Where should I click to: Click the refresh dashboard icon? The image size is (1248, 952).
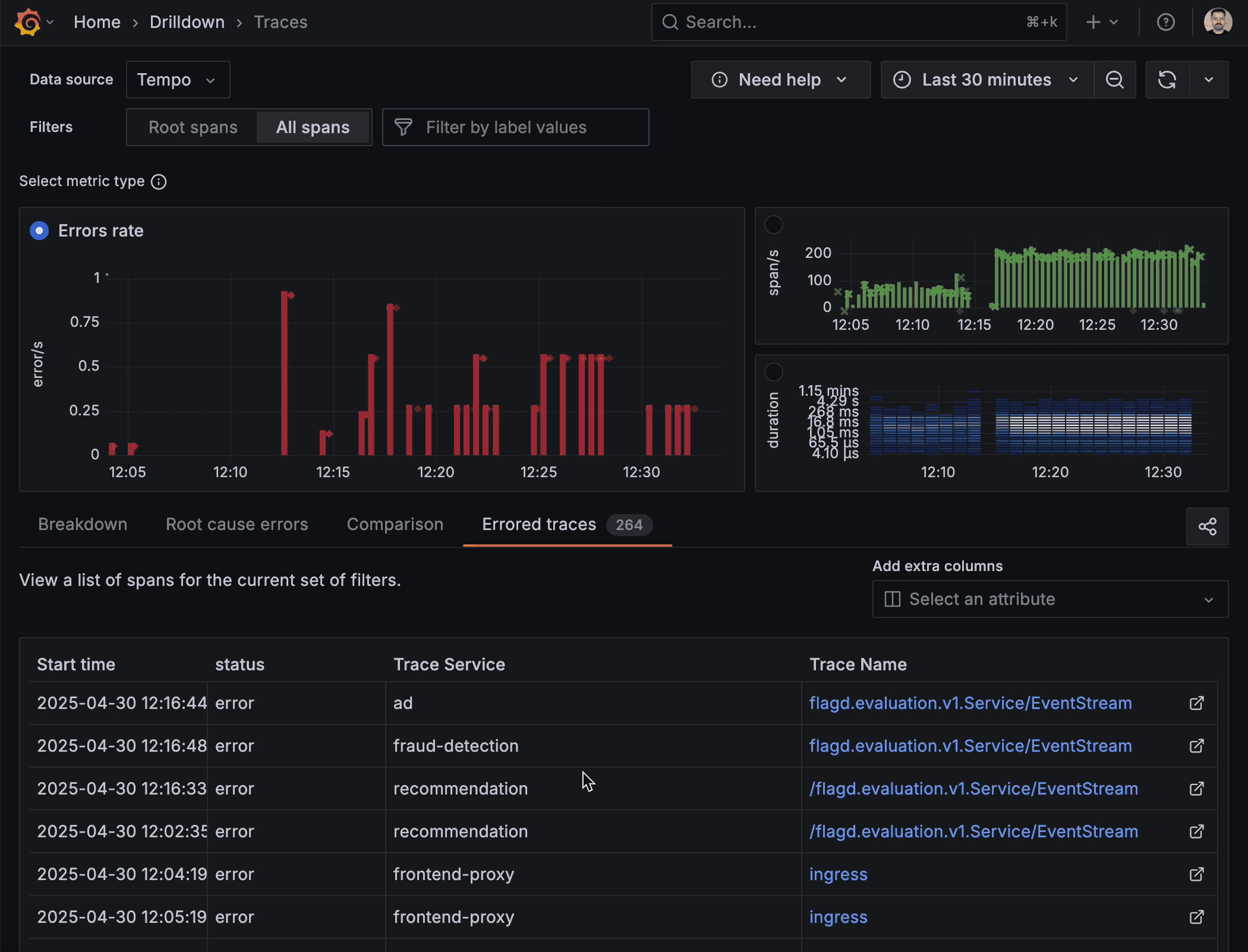[1167, 80]
